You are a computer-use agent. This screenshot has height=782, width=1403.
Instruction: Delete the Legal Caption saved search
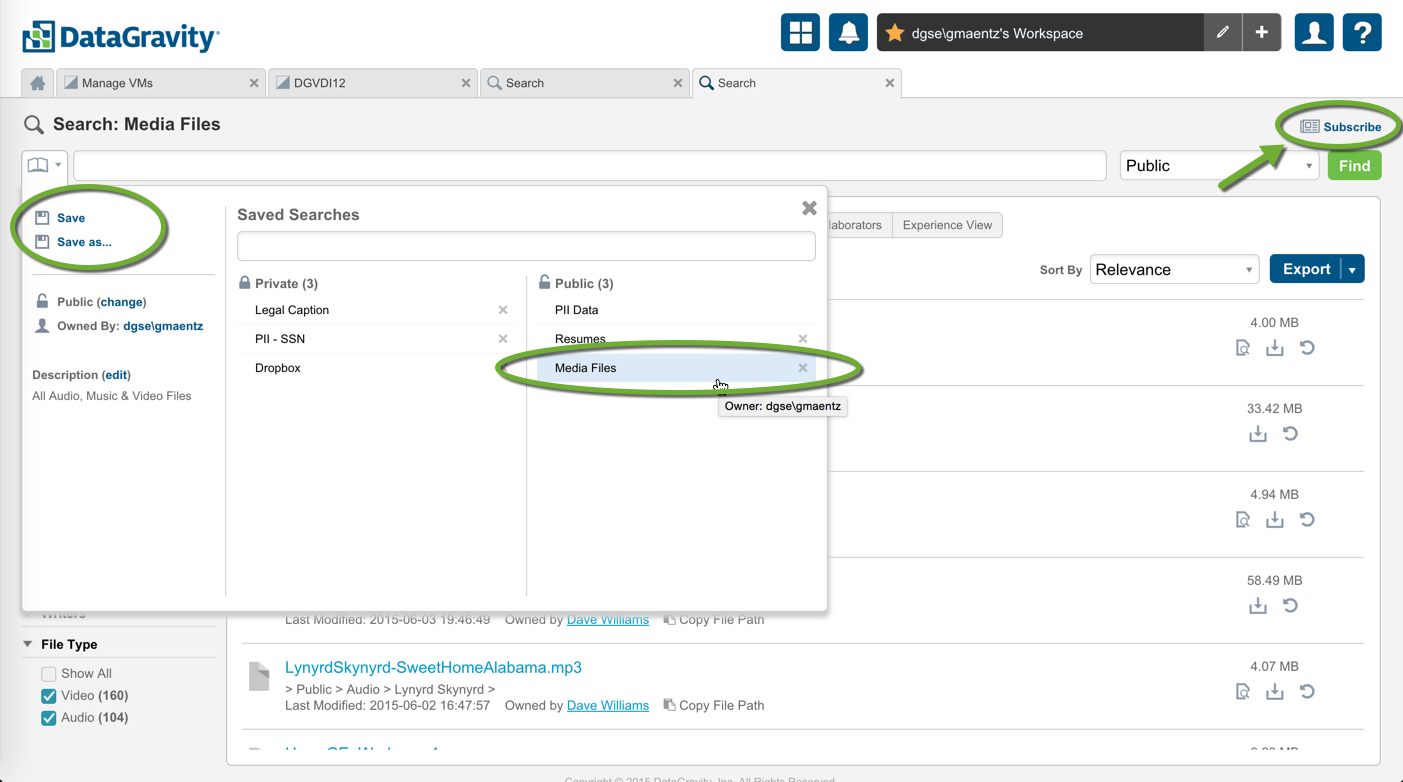pos(503,310)
